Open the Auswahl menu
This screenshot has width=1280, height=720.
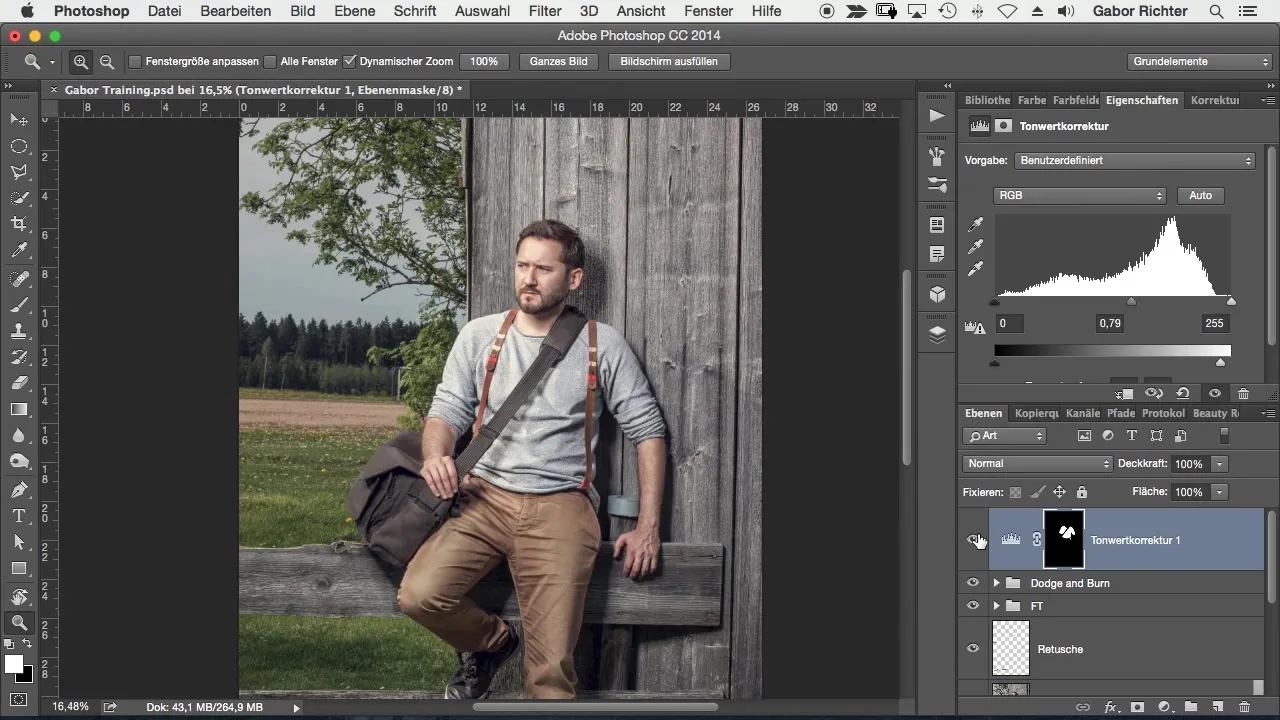482,11
